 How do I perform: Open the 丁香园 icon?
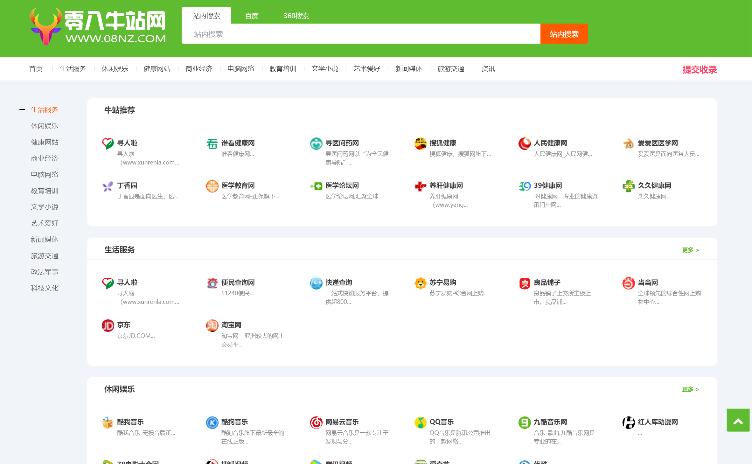coord(107,186)
